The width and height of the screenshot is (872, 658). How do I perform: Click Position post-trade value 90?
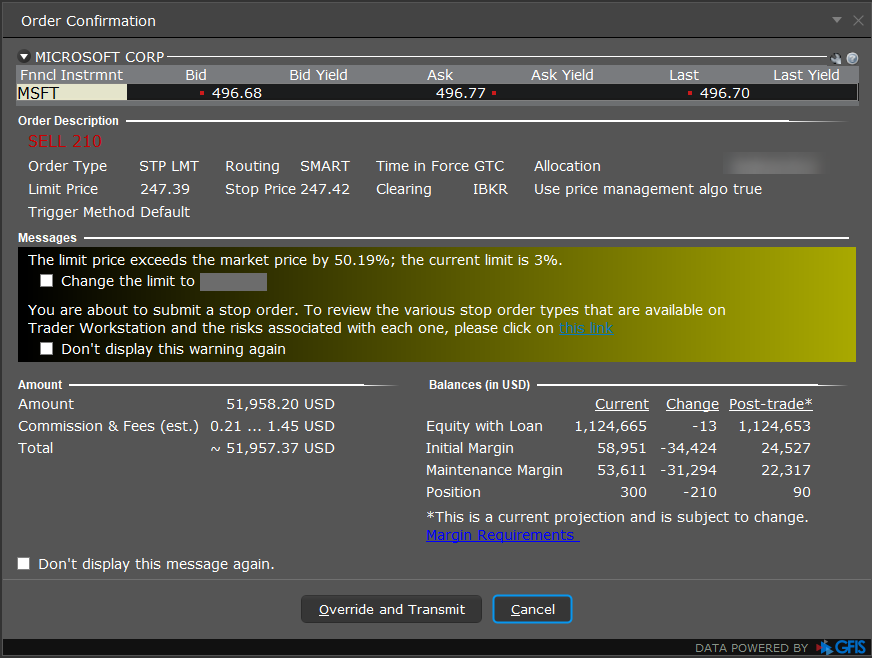coord(802,492)
